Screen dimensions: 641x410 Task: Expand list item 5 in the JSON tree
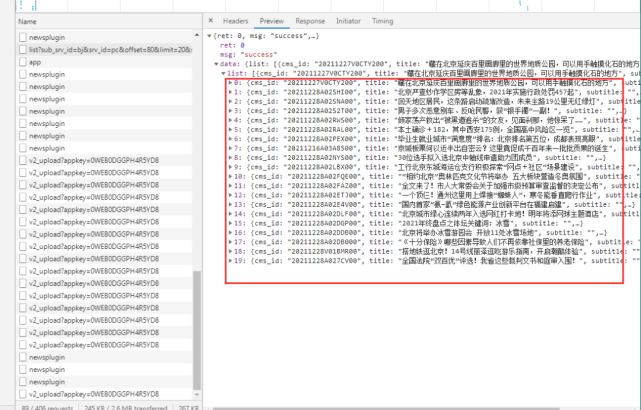pyautogui.click(x=231, y=130)
